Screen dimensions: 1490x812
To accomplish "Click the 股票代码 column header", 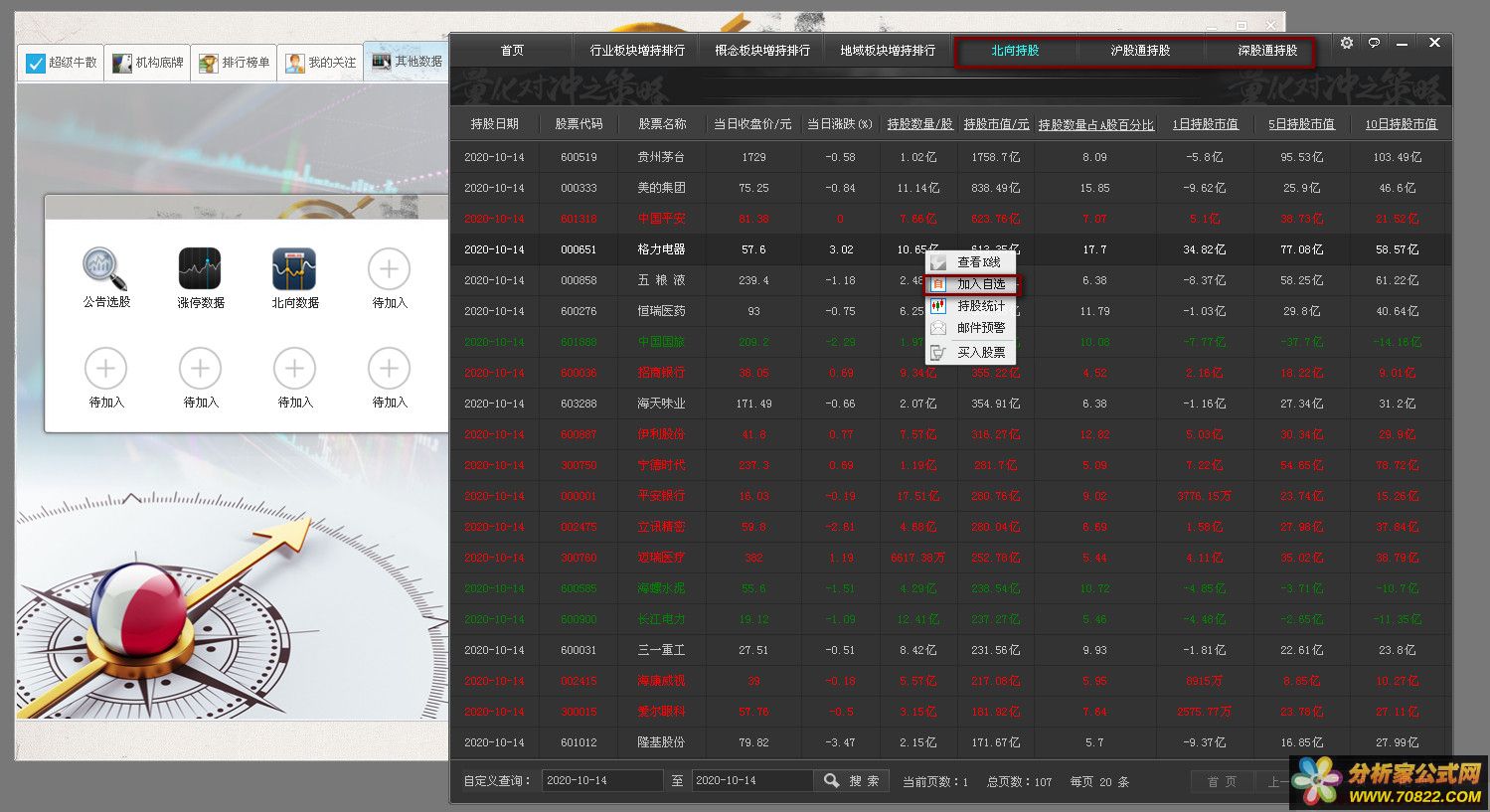I will pyautogui.click(x=579, y=124).
